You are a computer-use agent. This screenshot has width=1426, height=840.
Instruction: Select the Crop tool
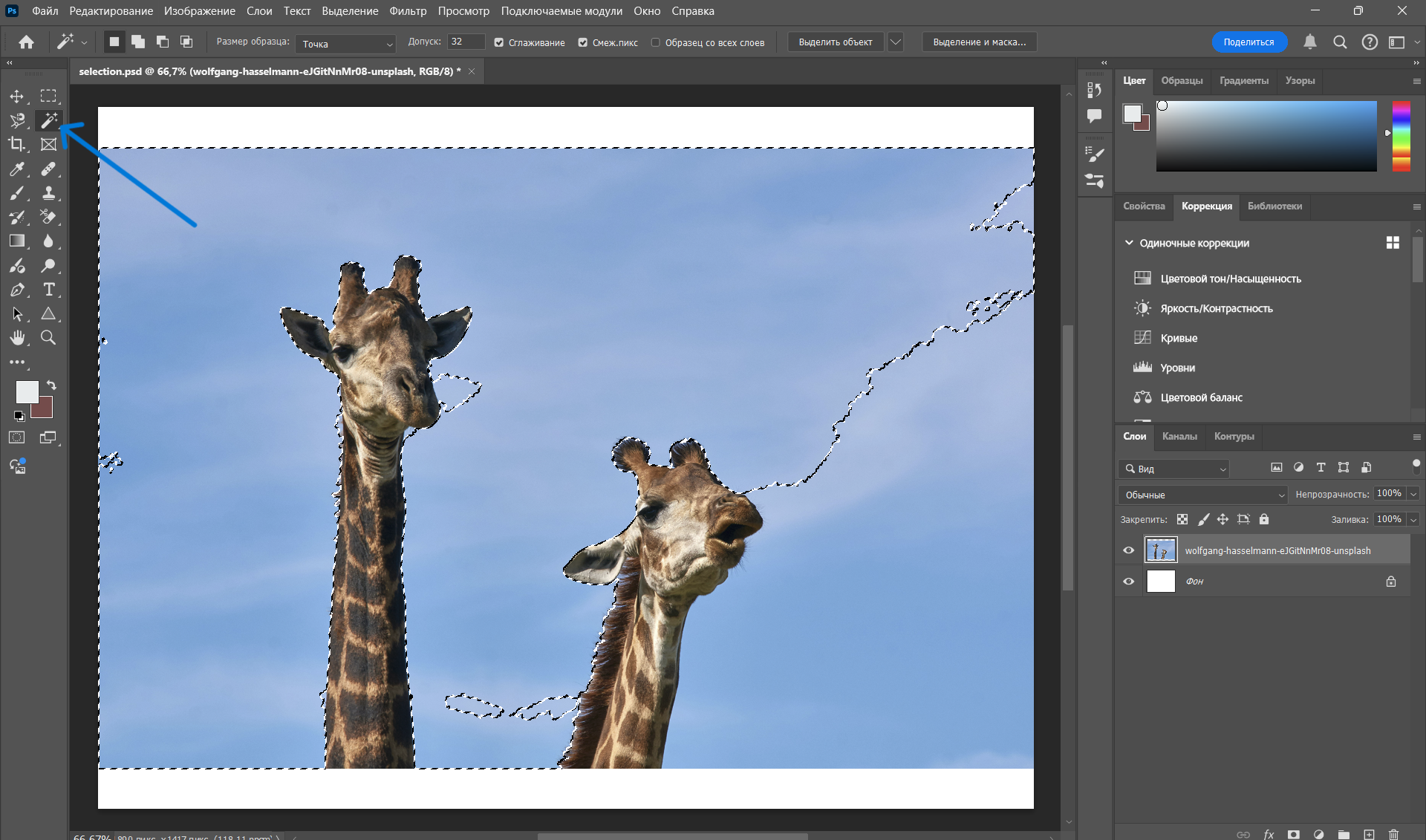point(16,144)
